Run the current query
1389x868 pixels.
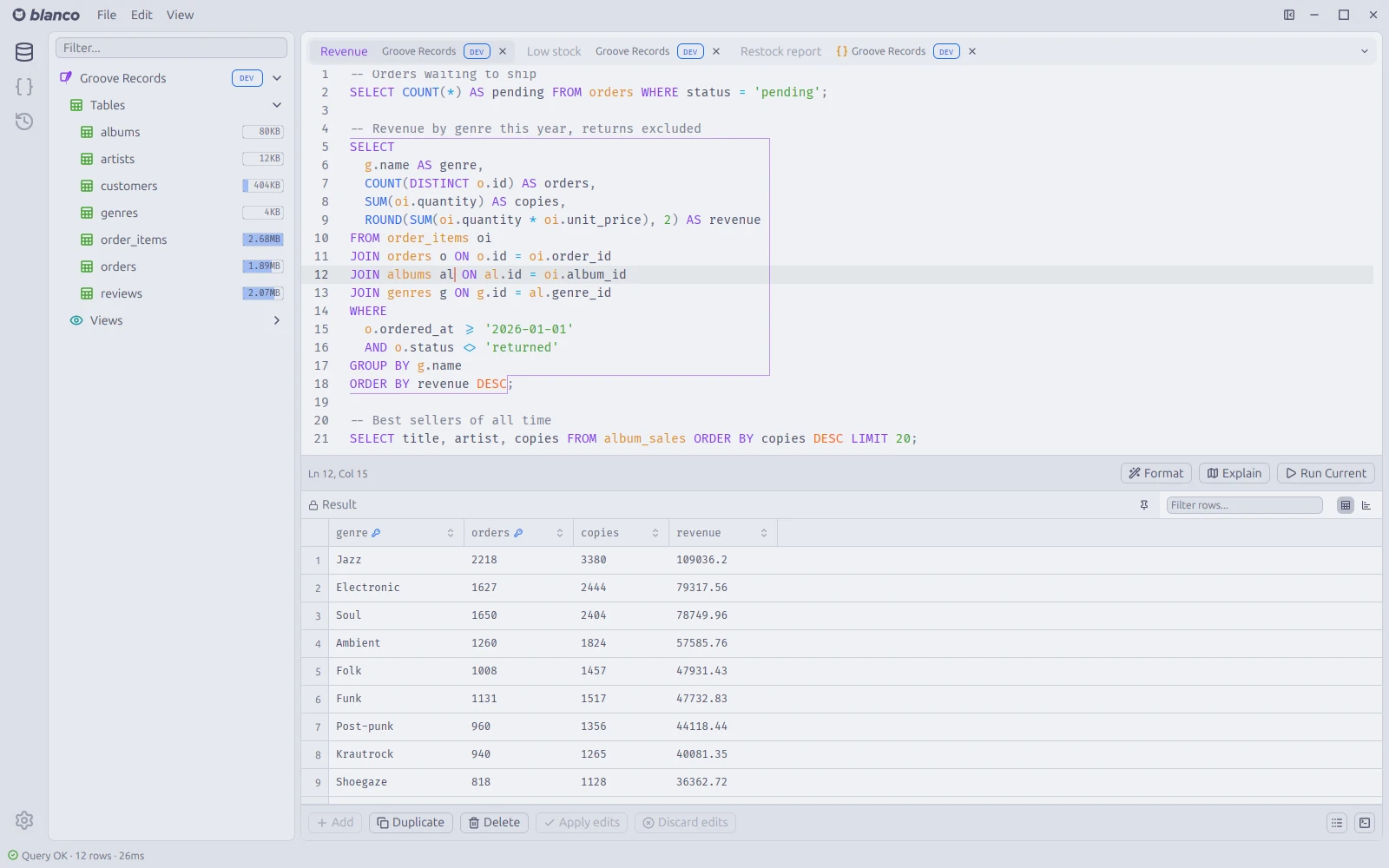click(x=1326, y=473)
